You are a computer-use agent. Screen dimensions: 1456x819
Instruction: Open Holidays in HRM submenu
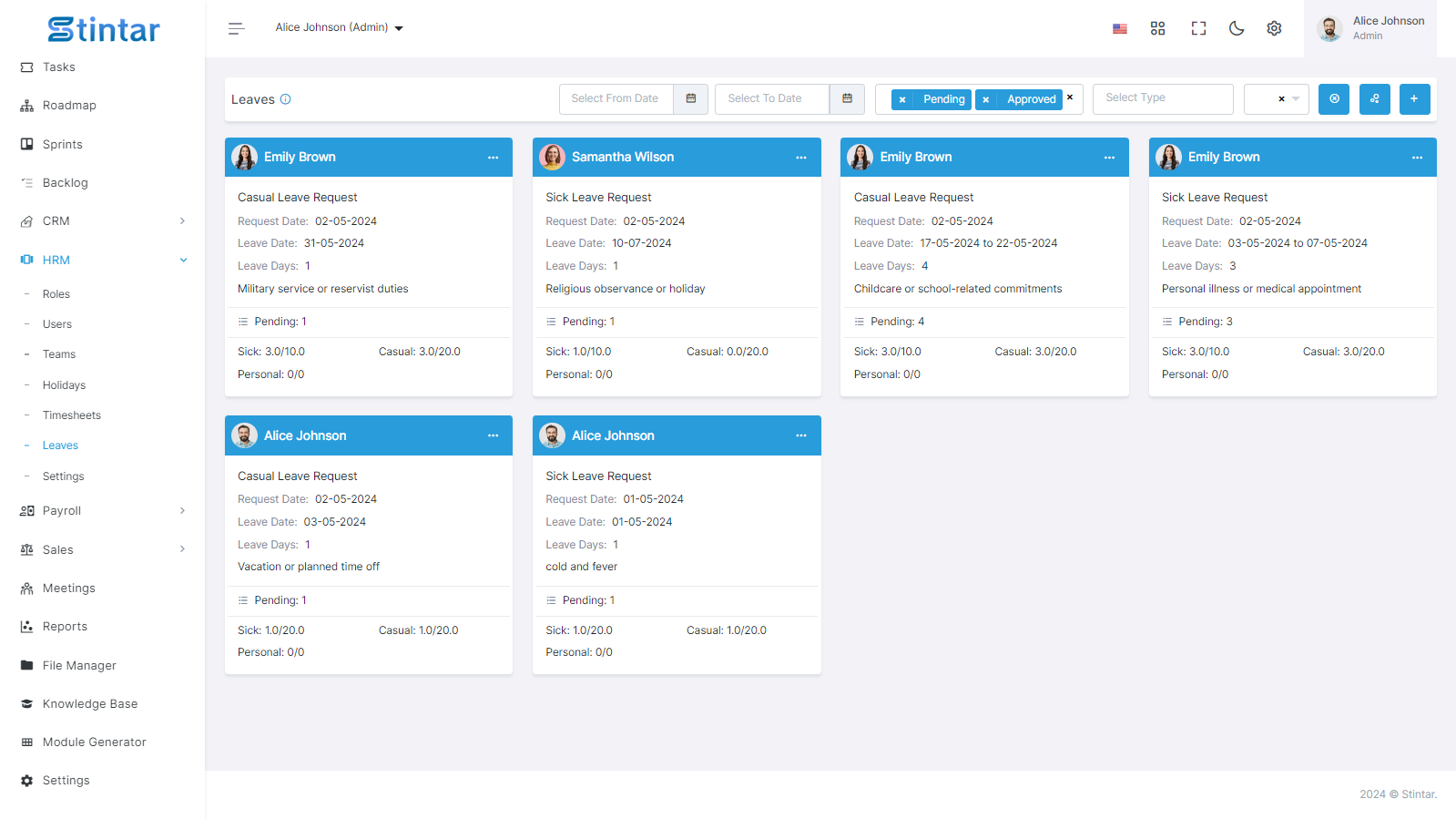64,385
